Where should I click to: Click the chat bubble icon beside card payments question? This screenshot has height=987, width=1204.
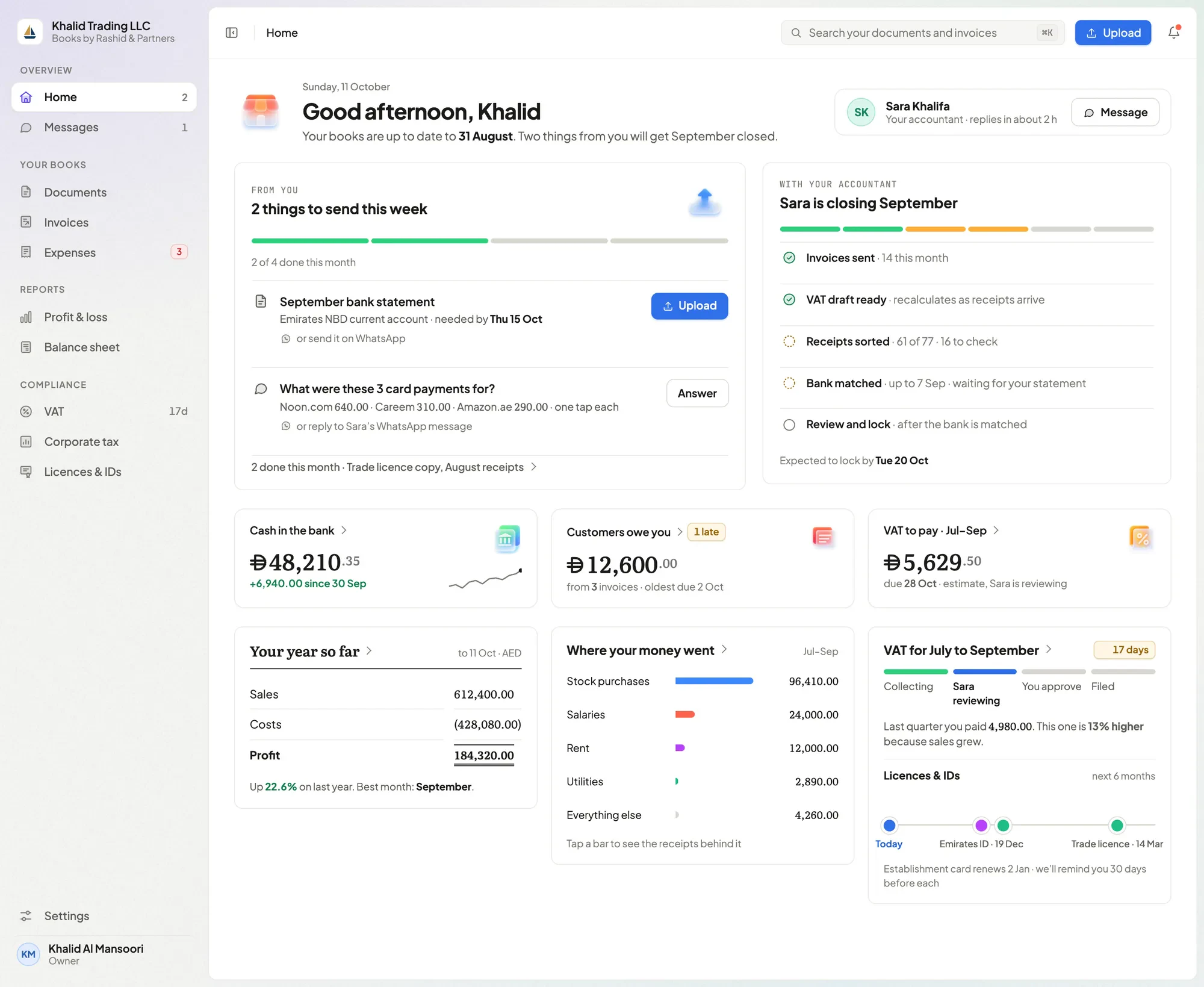(261, 388)
